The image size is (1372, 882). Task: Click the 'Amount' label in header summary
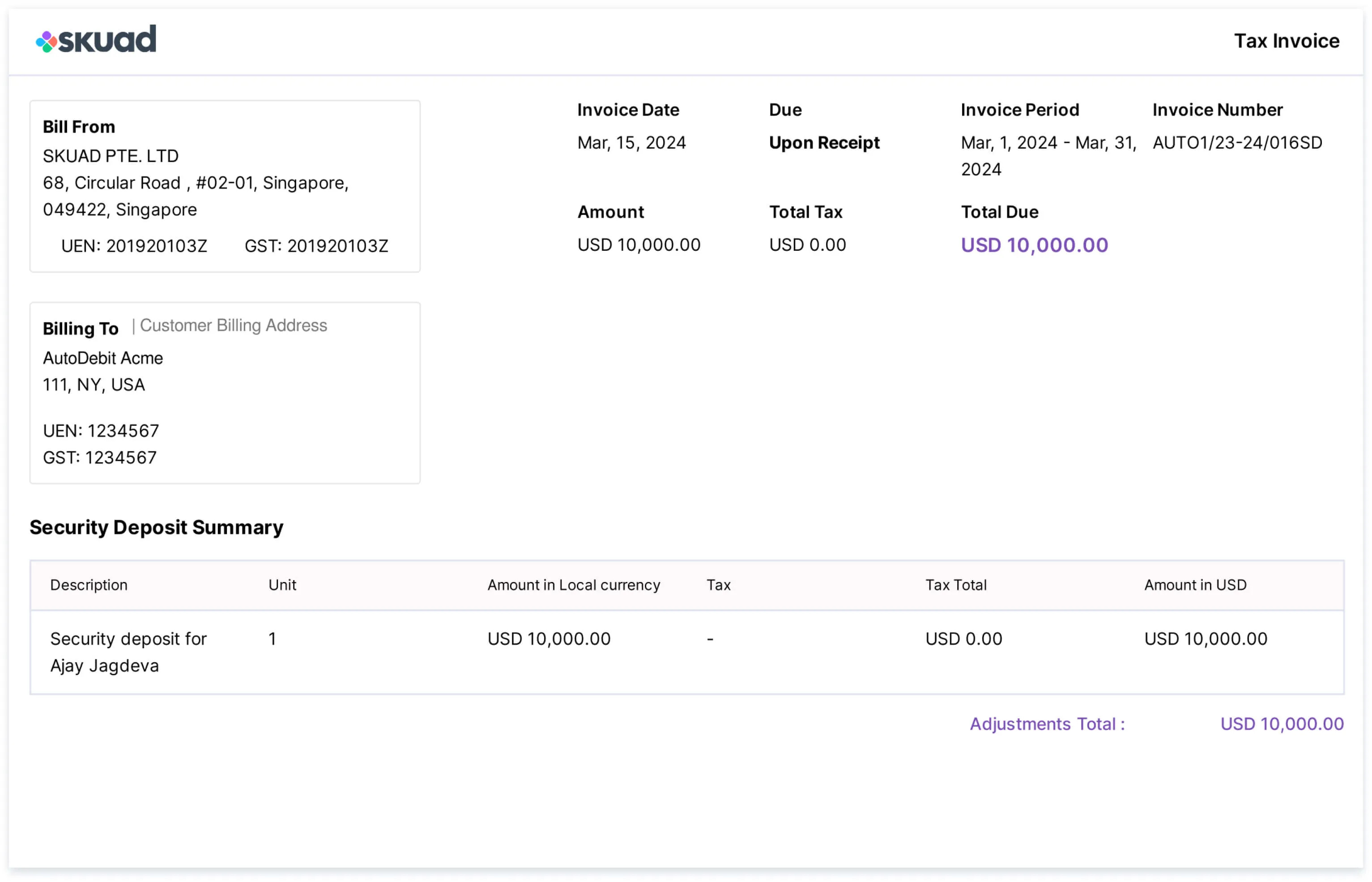pos(611,212)
